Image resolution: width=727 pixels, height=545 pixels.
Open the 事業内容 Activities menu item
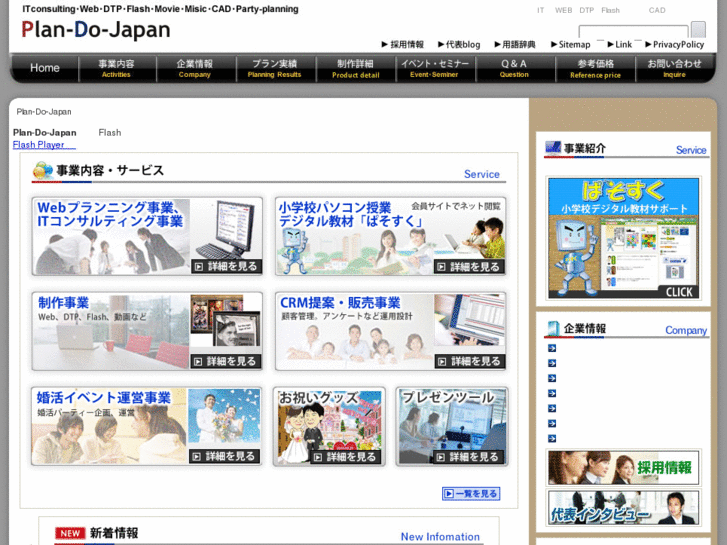pos(116,68)
